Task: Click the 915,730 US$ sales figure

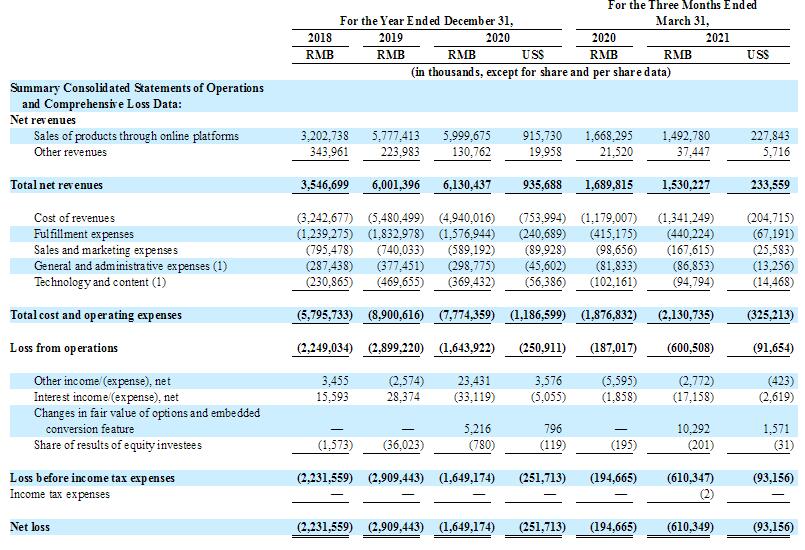Action: (542, 136)
